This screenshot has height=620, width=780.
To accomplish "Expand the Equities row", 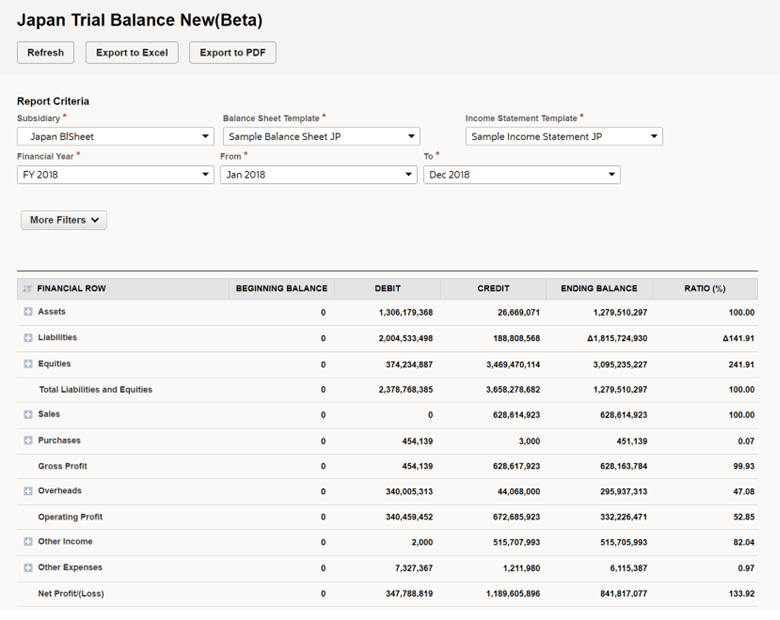I will click(28, 364).
